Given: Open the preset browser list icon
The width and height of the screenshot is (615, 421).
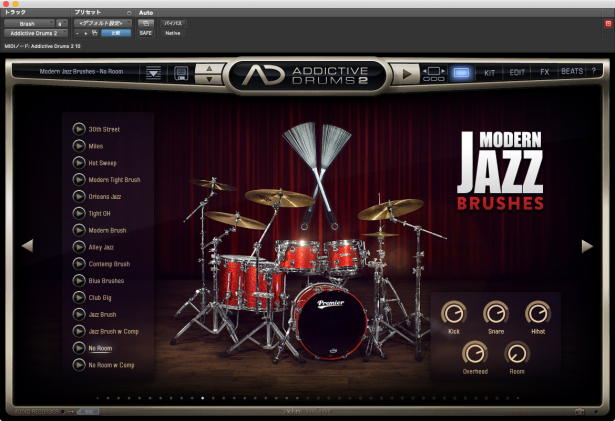Looking at the screenshot, I should (x=153, y=73).
